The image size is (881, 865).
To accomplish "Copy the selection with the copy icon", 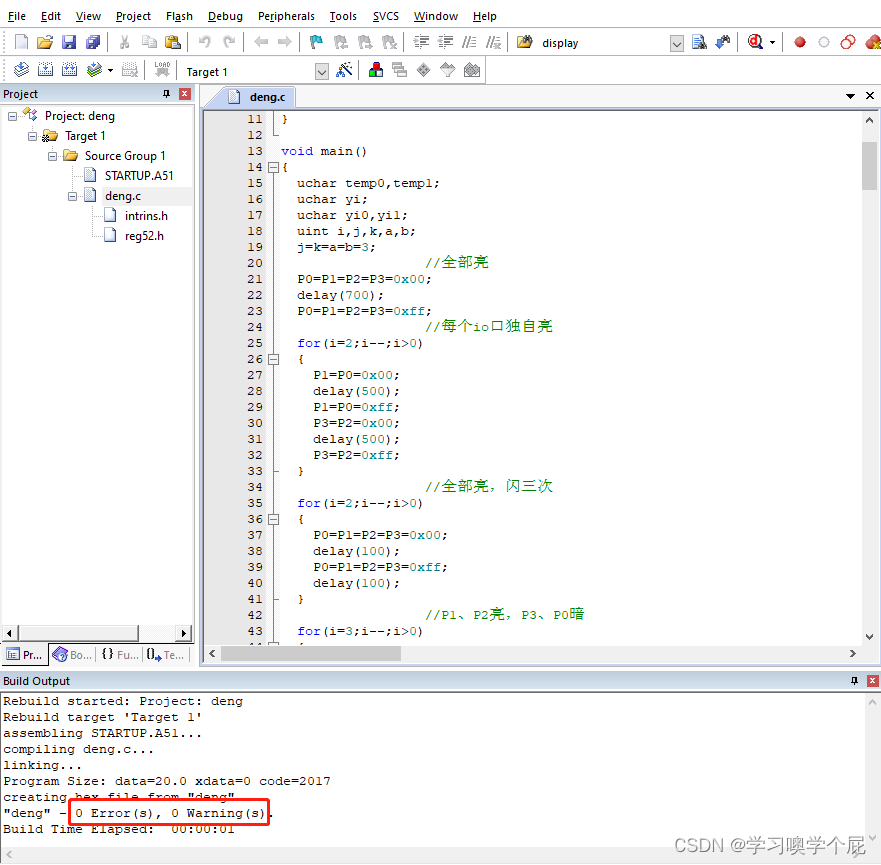I will pyautogui.click(x=149, y=42).
